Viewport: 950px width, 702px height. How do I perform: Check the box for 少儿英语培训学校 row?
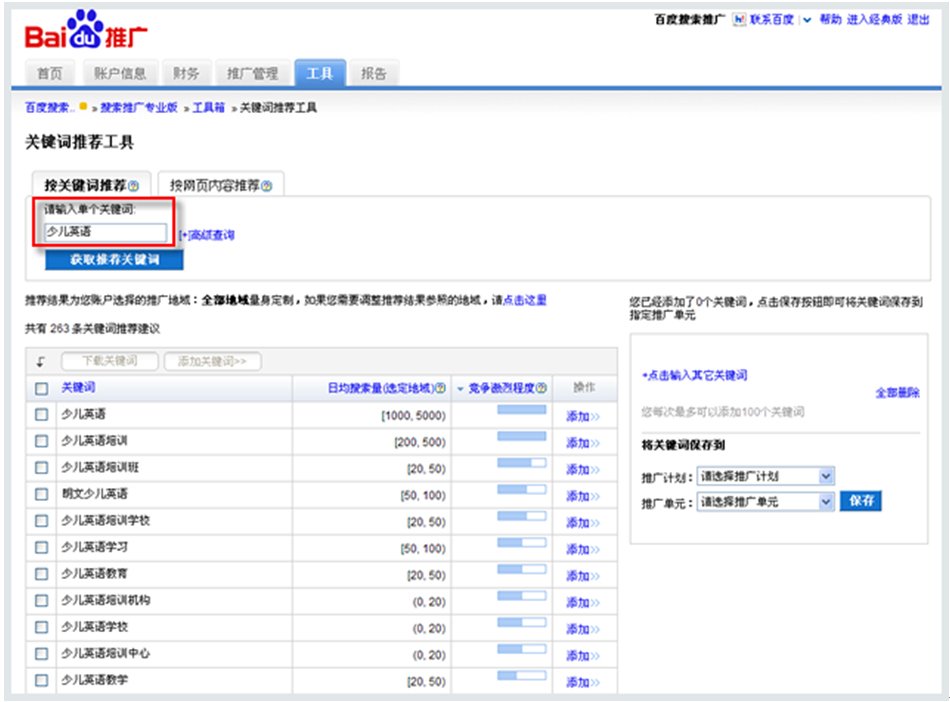tap(41, 521)
